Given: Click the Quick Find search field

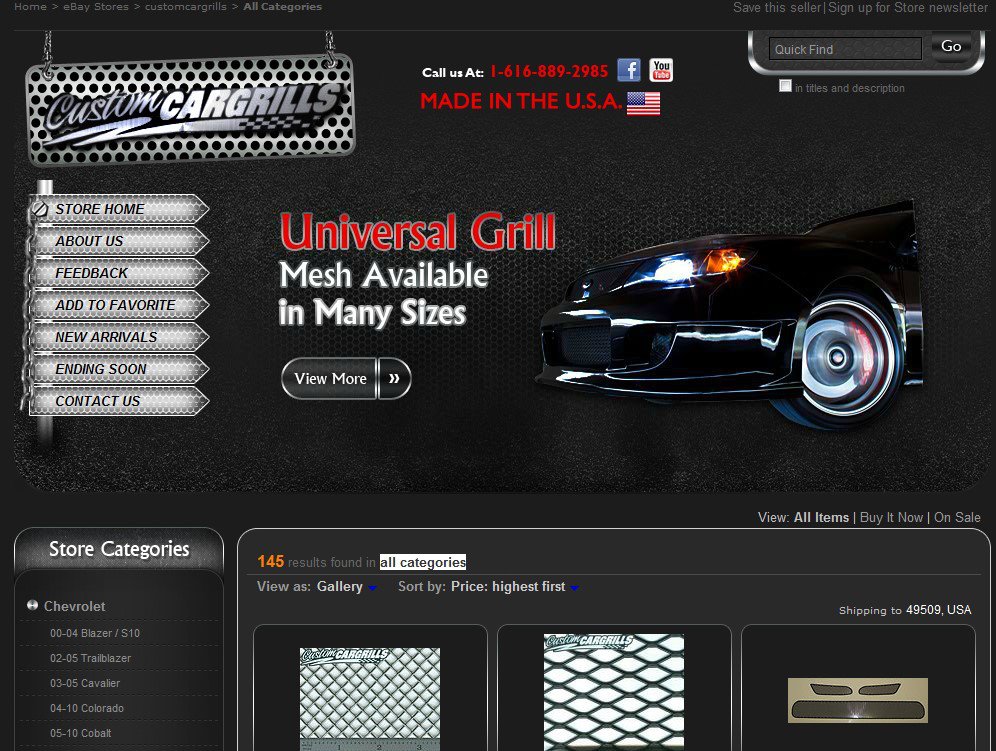Looking at the screenshot, I should point(845,49).
